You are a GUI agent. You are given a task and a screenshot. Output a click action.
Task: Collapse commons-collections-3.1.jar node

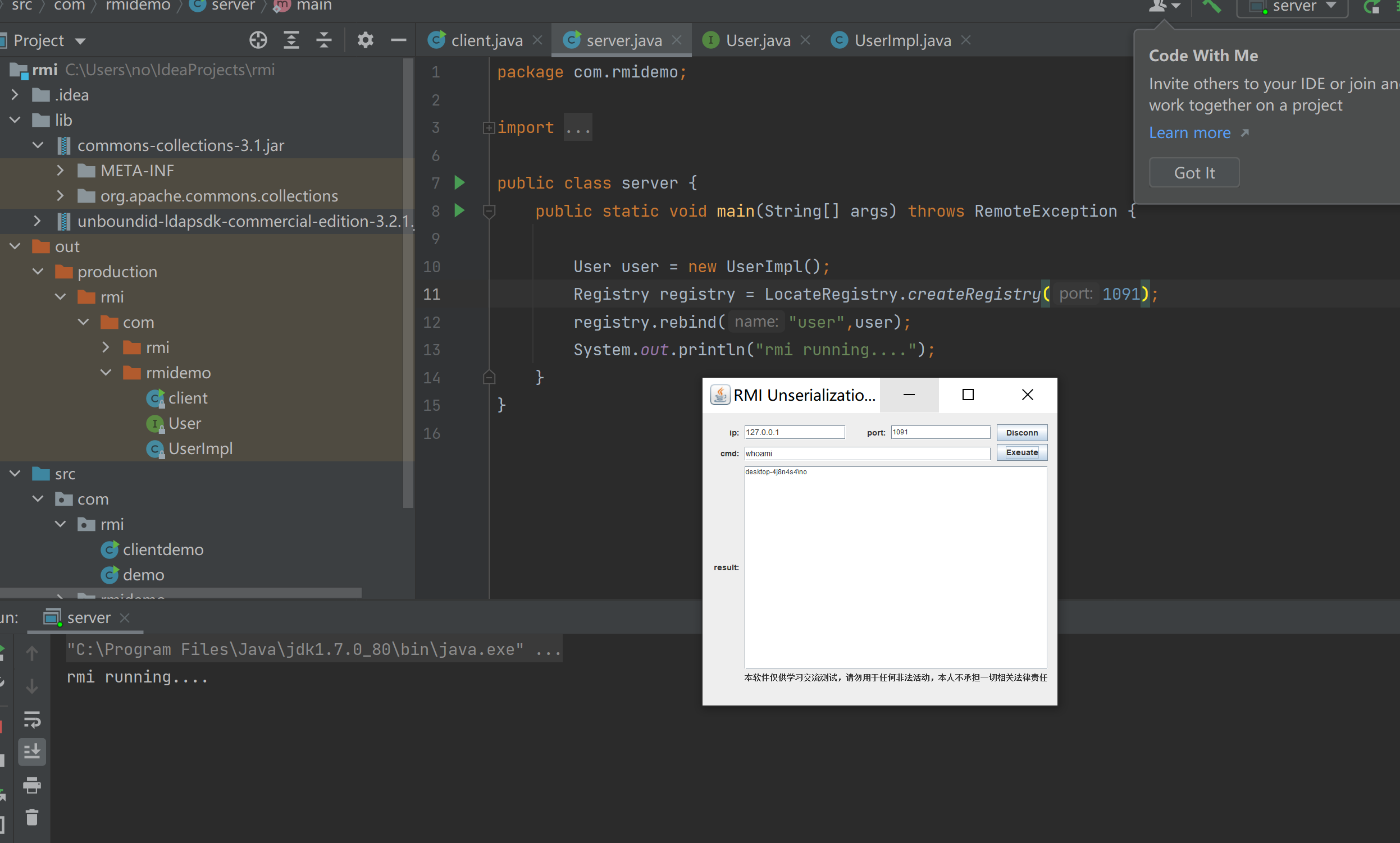(x=38, y=145)
